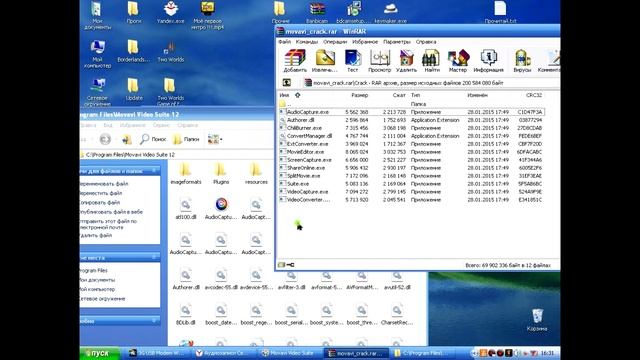Click the Копировать файл link in Explorer sidebar

click(100, 202)
